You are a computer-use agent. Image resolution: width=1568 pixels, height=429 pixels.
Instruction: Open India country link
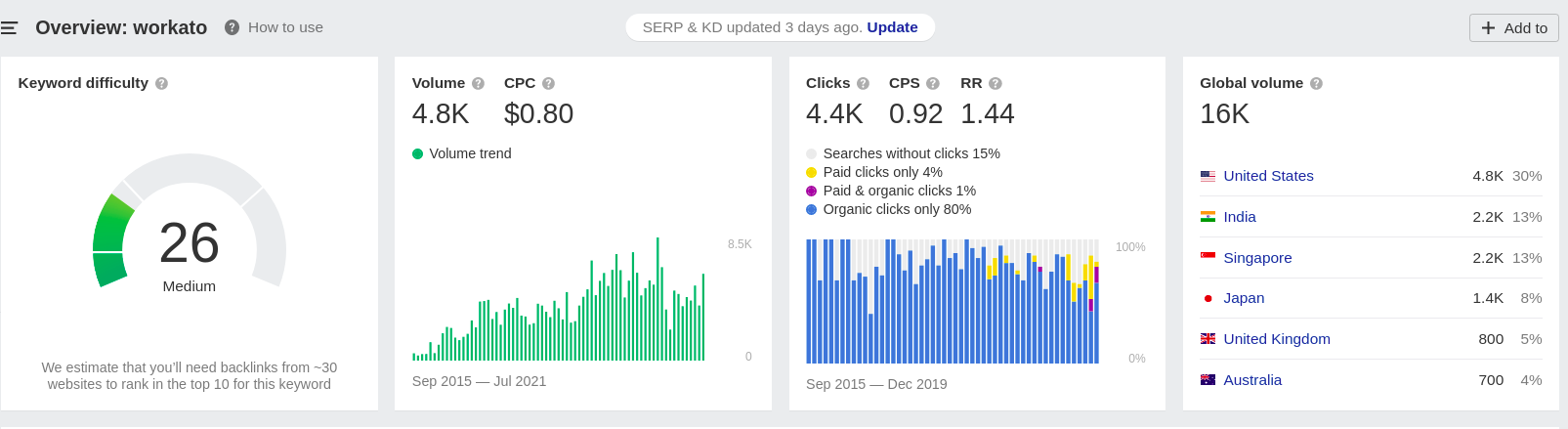pos(1240,217)
